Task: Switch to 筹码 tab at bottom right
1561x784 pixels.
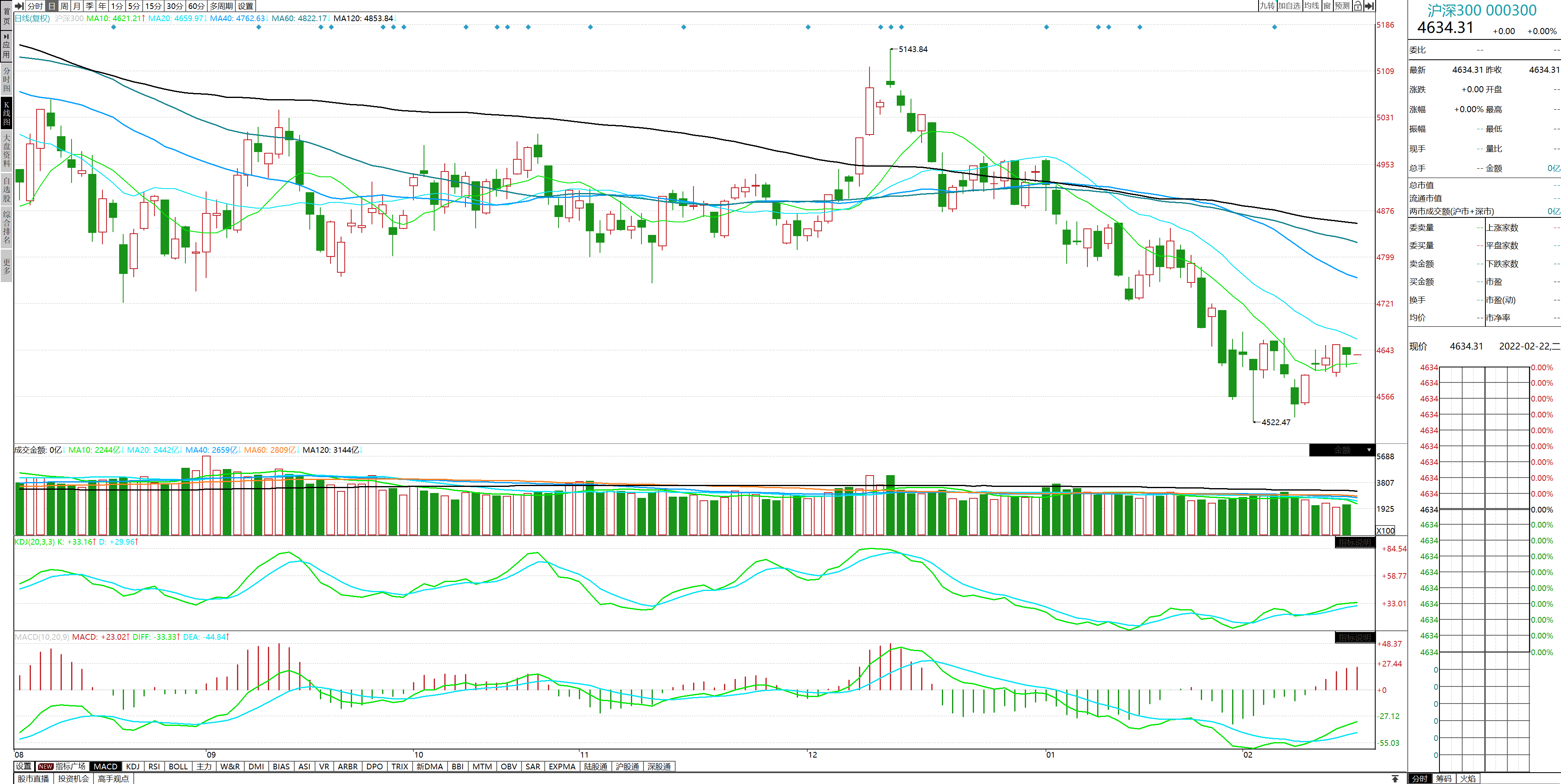Action: tap(1444, 779)
